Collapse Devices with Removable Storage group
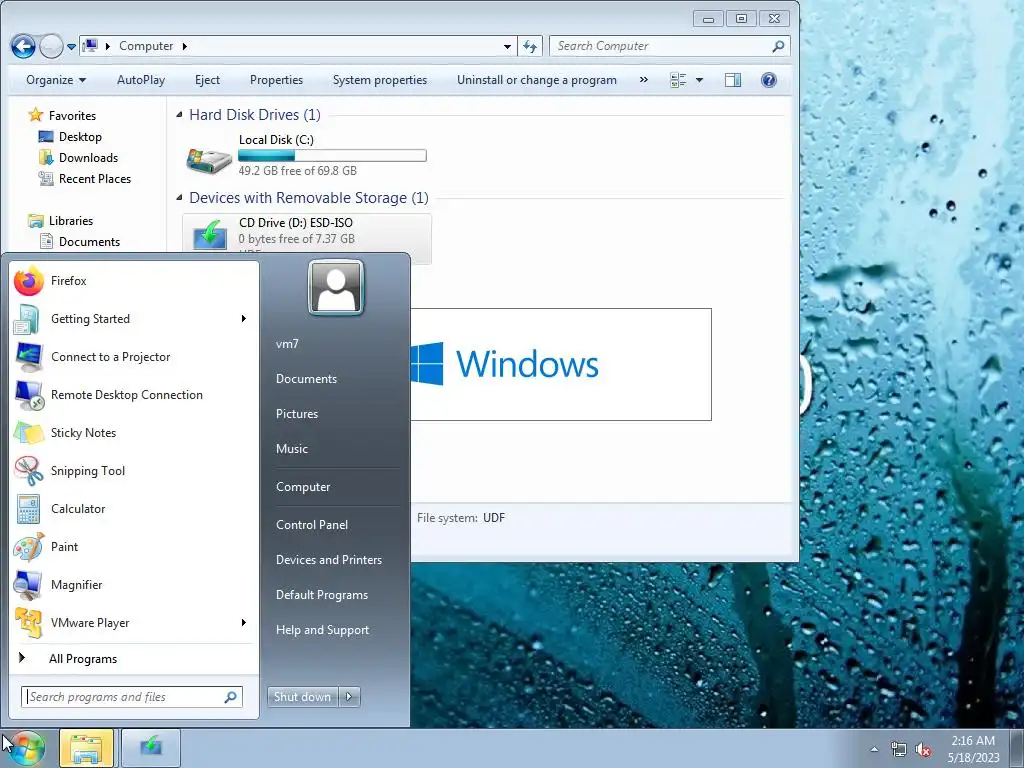The image size is (1024, 768). [x=179, y=197]
